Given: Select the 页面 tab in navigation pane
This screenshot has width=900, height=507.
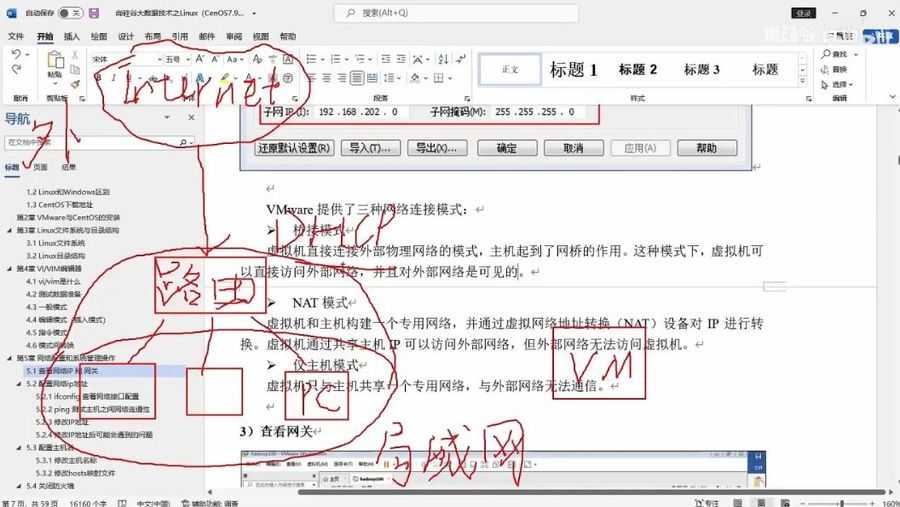Looking at the screenshot, I should (x=40, y=167).
